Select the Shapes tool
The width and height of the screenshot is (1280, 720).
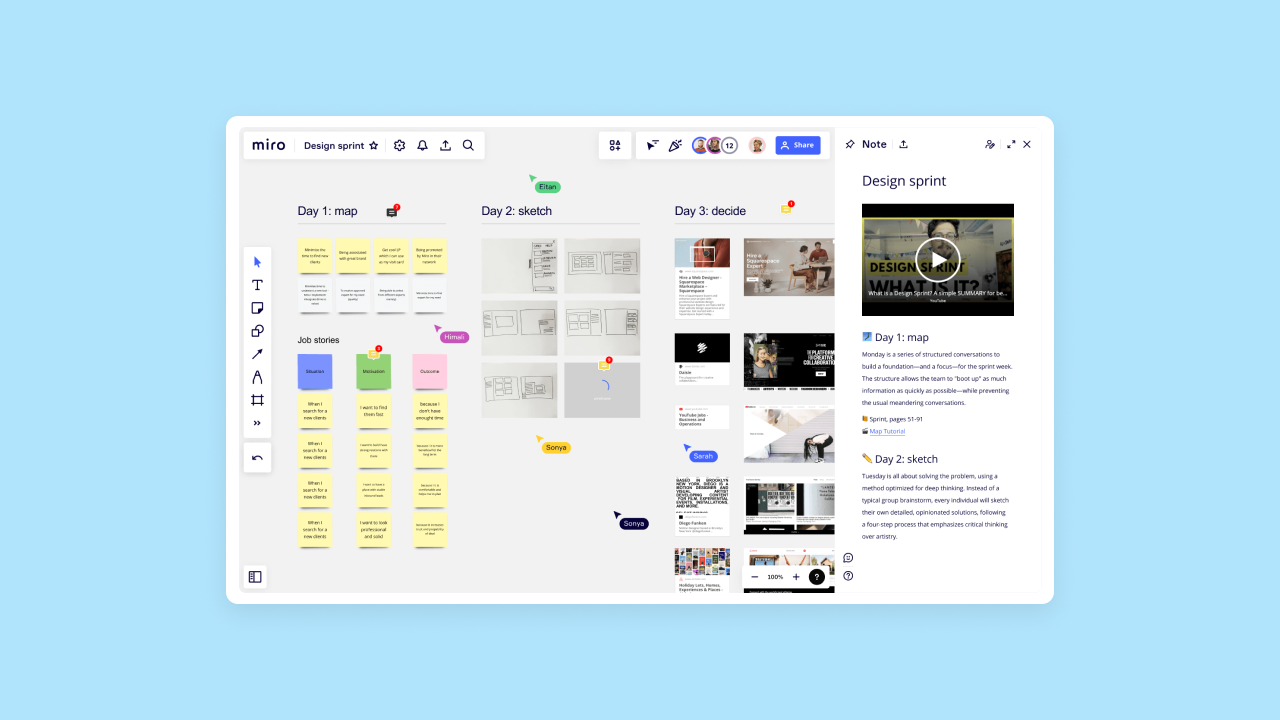click(x=257, y=330)
